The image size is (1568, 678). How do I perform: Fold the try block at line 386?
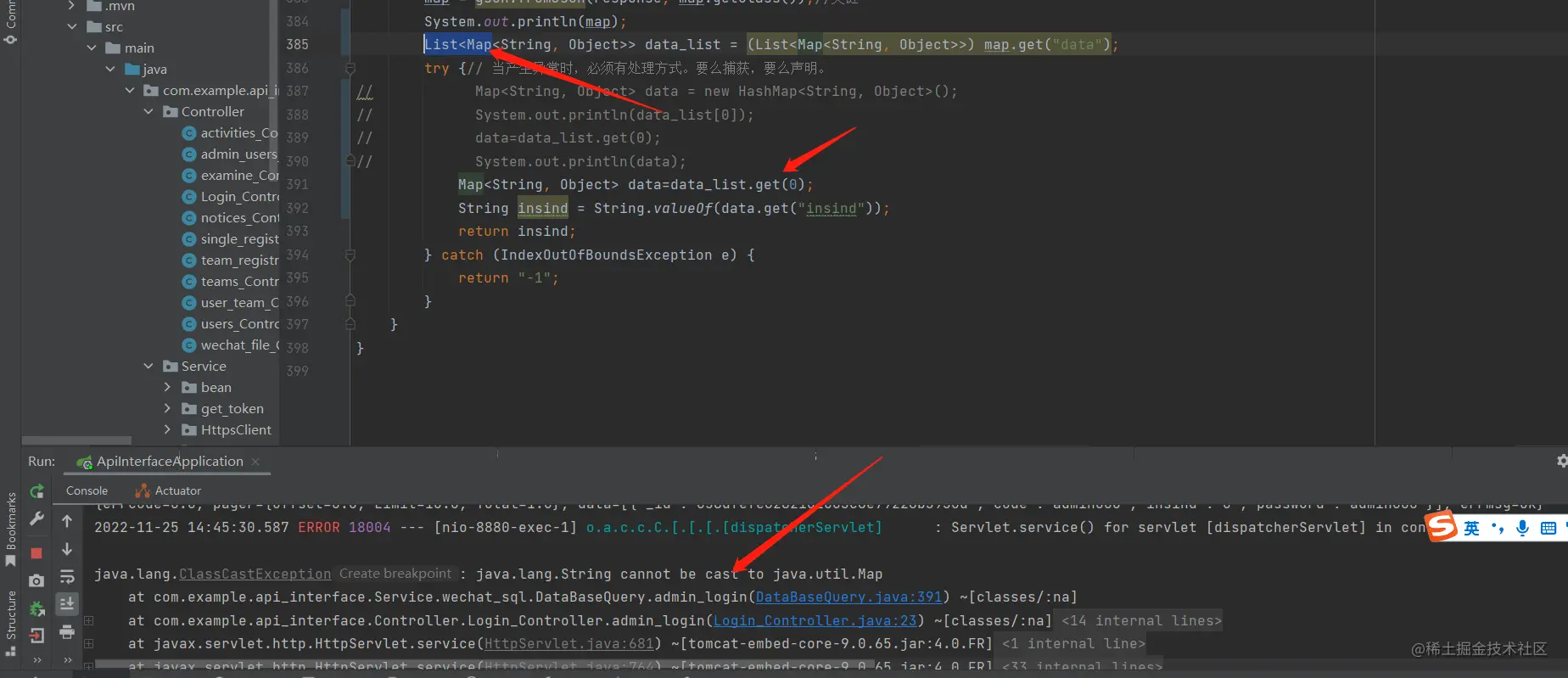pyautogui.click(x=350, y=68)
